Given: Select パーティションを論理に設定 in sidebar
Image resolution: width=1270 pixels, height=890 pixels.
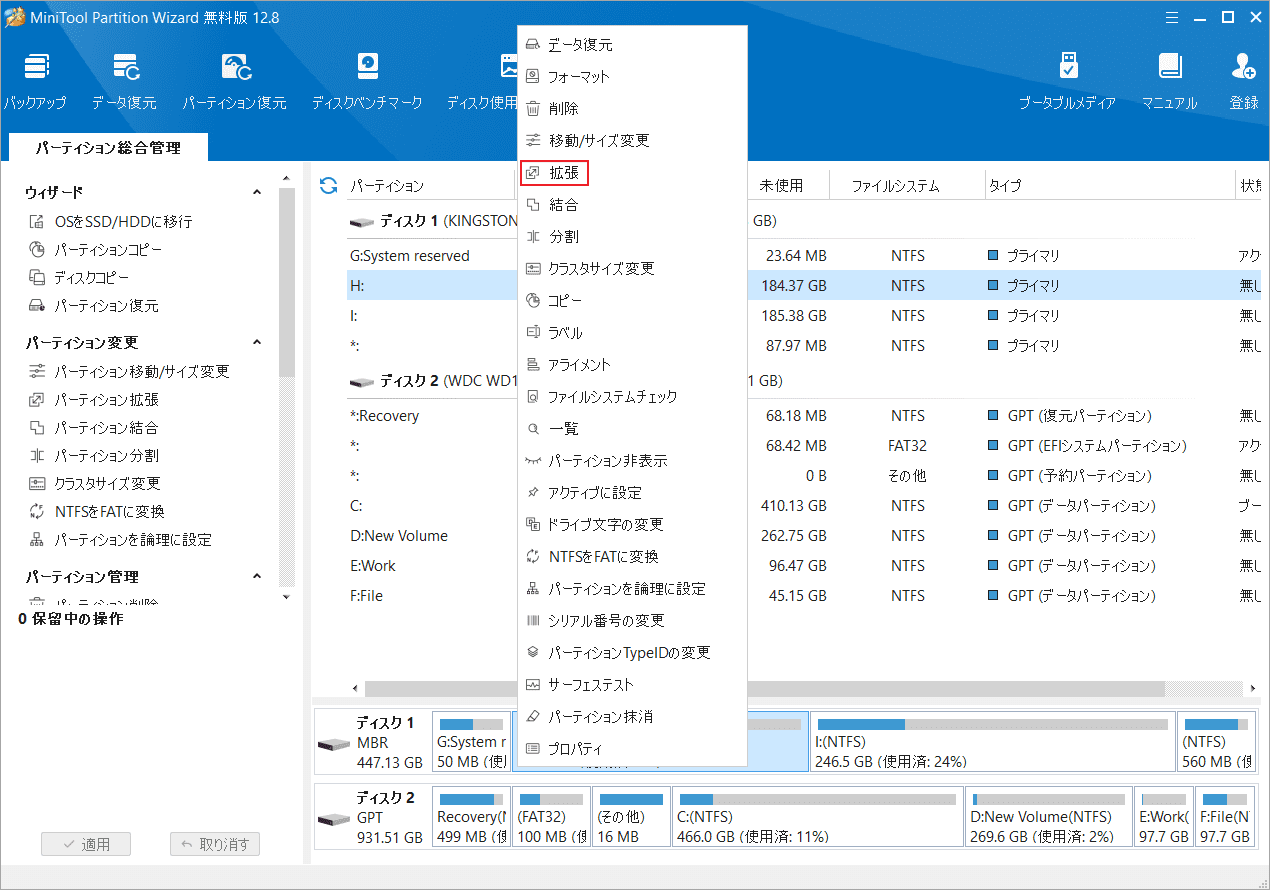Looking at the screenshot, I should 120,540.
